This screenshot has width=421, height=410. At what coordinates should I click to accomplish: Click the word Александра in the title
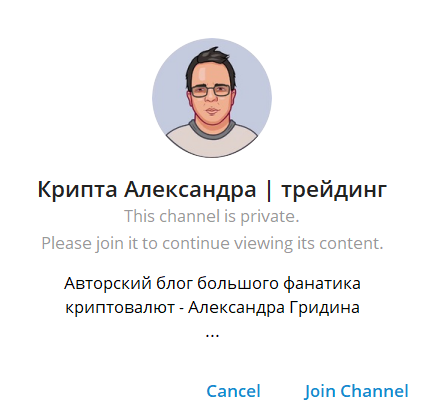(190, 190)
